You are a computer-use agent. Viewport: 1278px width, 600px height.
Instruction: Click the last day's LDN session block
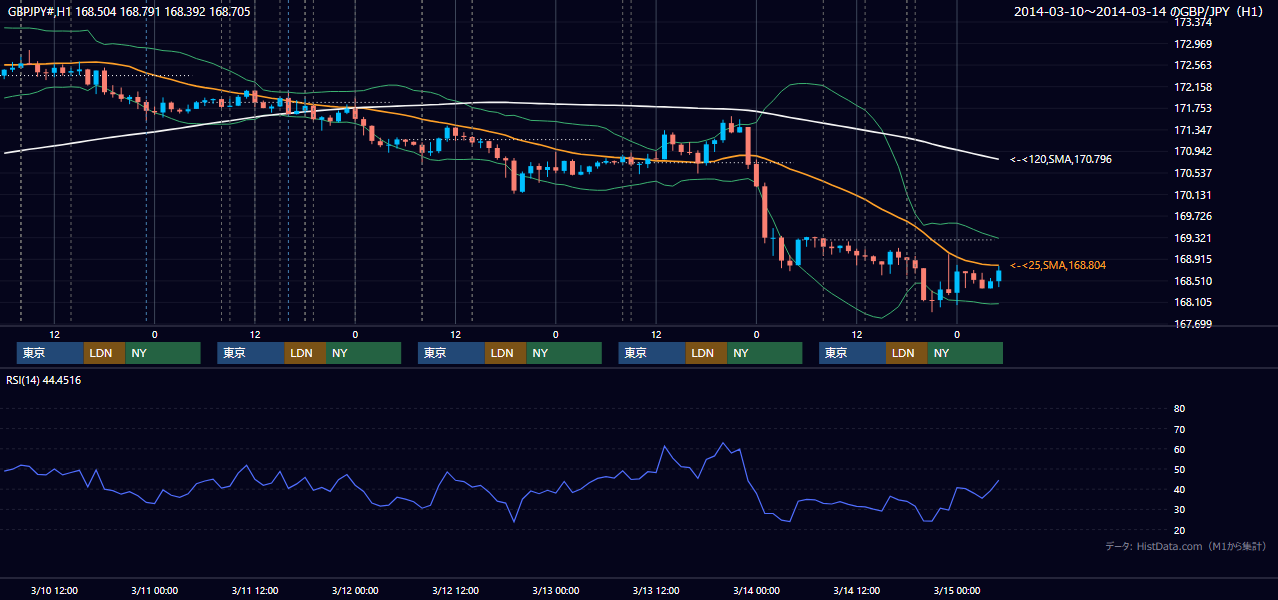[x=907, y=353]
